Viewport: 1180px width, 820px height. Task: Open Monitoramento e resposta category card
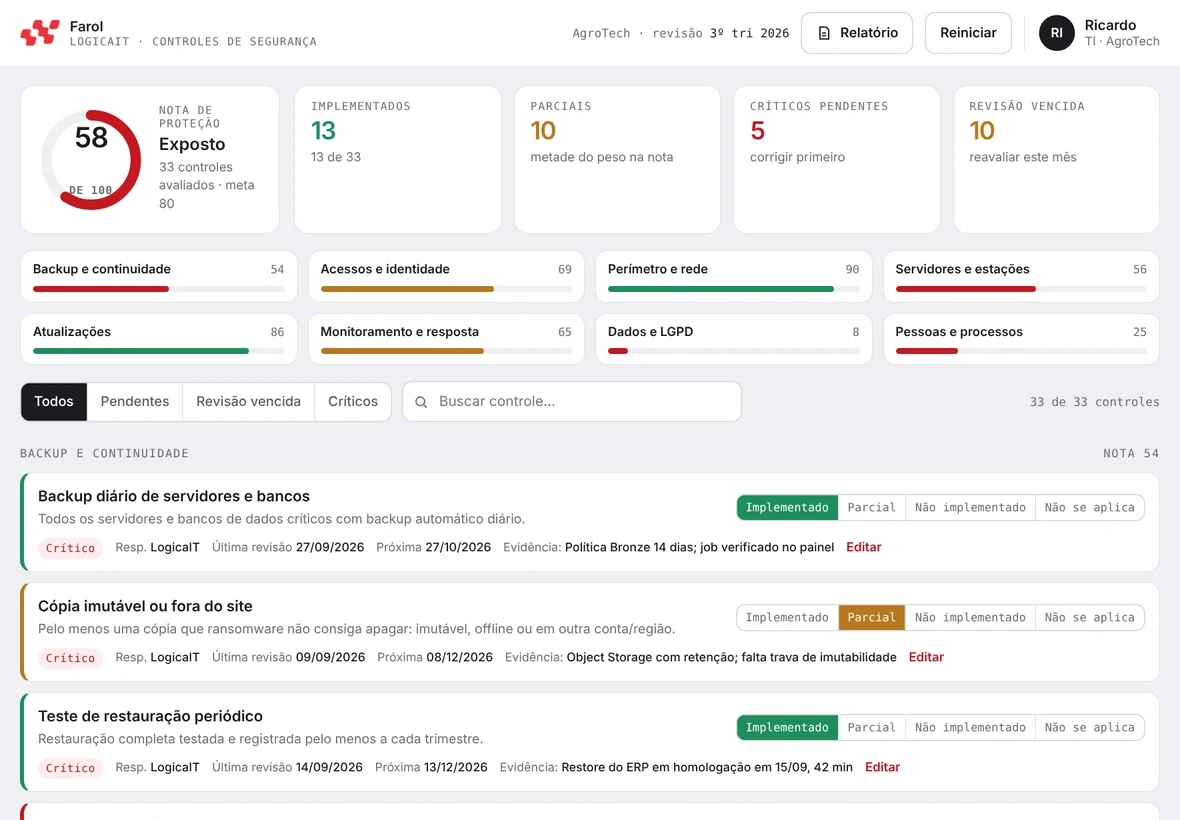446,339
